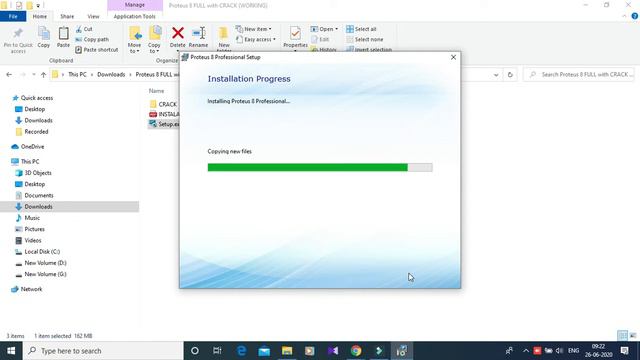Select Quick access in navigation pane
Image resolution: width=640 pixels, height=360 pixels.
point(37,98)
